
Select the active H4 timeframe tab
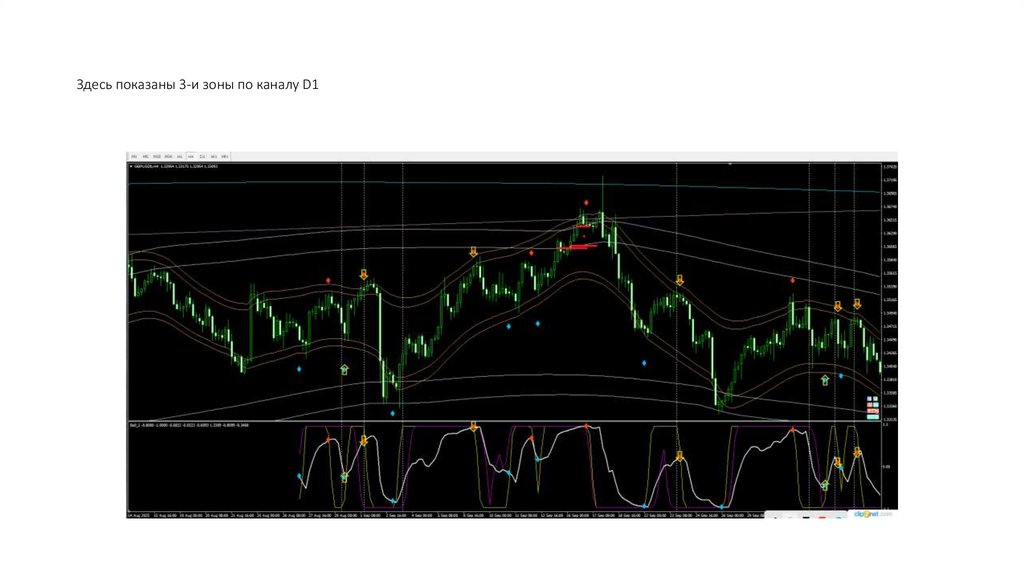tap(191, 157)
